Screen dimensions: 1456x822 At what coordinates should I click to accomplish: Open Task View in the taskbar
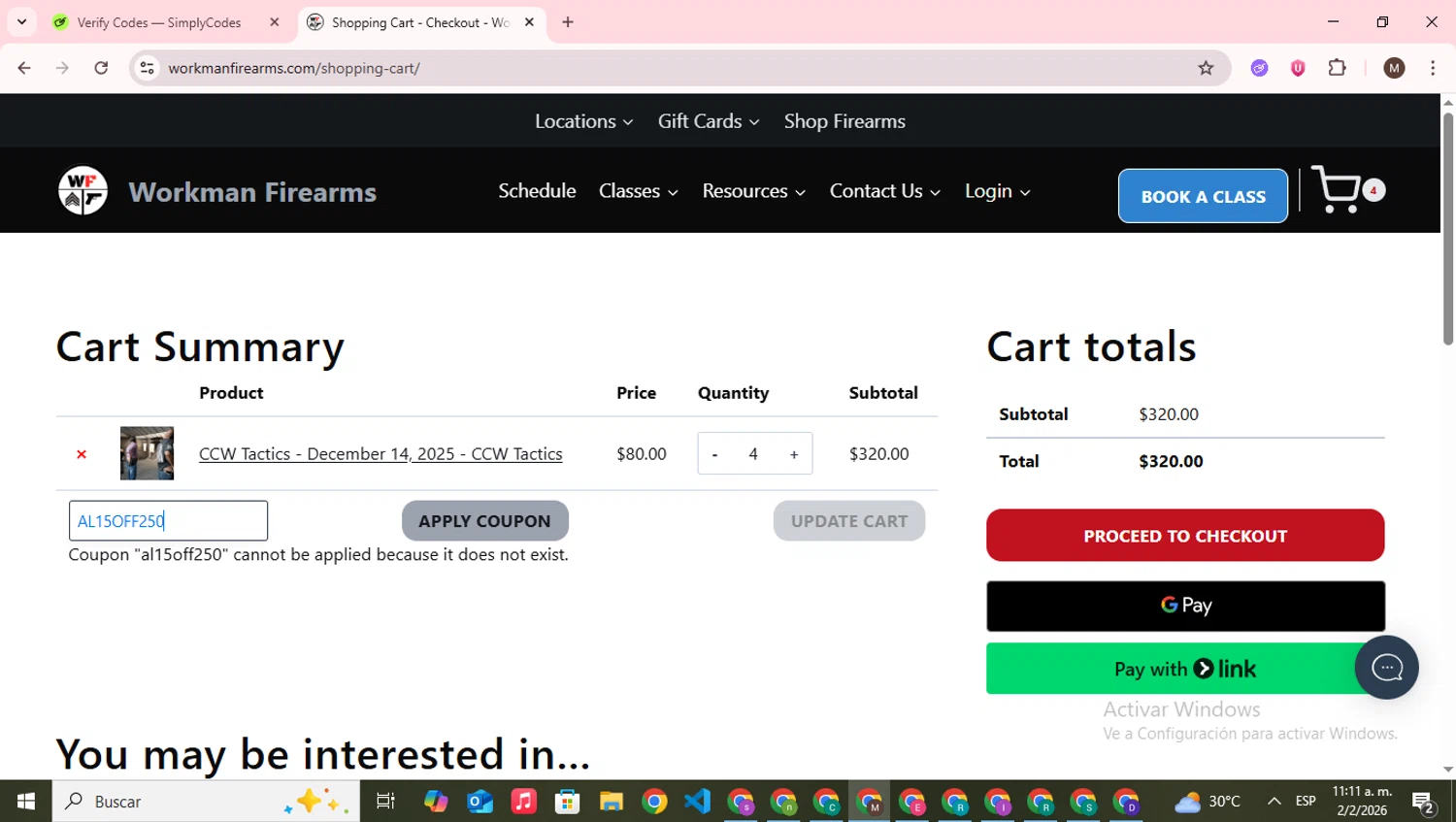pos(385,802)
